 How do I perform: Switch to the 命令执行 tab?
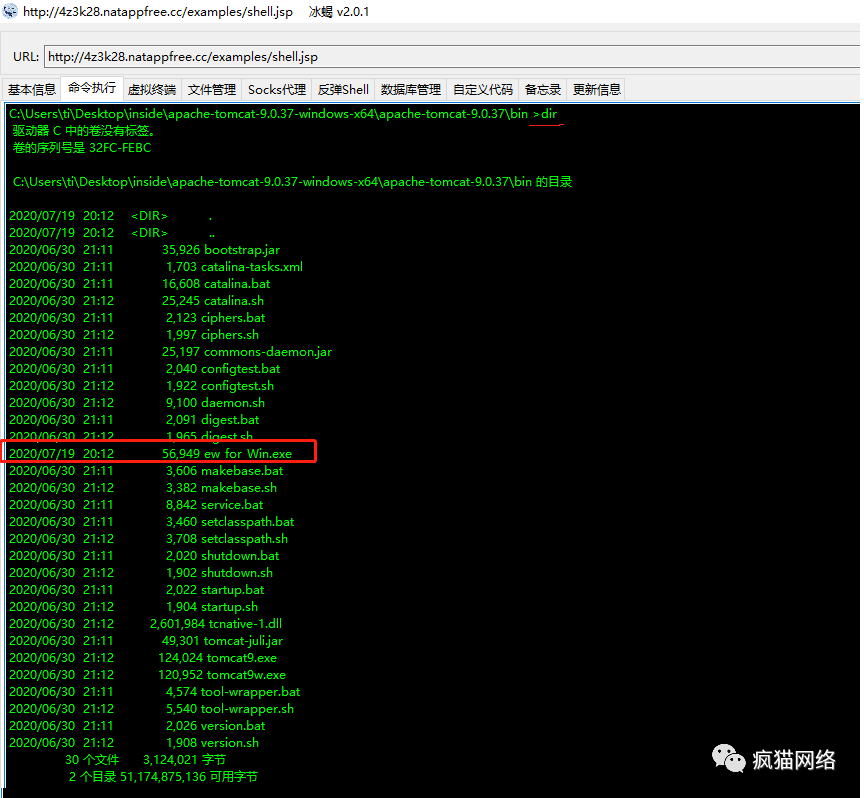[92, 88]
